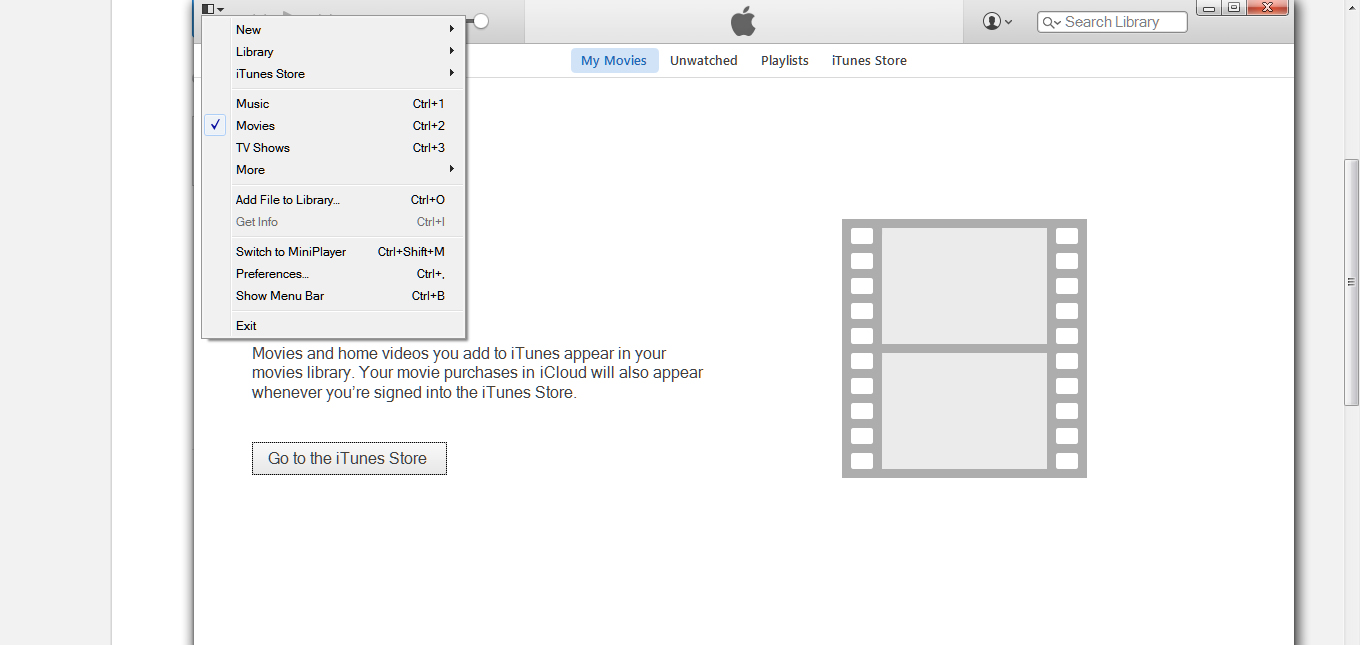Screen dimensions: 1360x645
Task: Switch to the My Movies tab
Action: click(x=614, y=61)
